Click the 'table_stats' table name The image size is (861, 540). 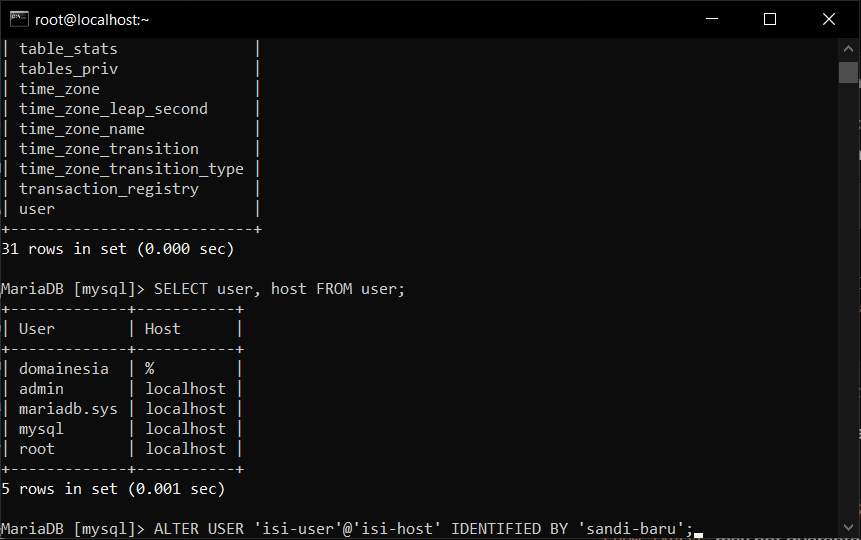tap(68, 49)
